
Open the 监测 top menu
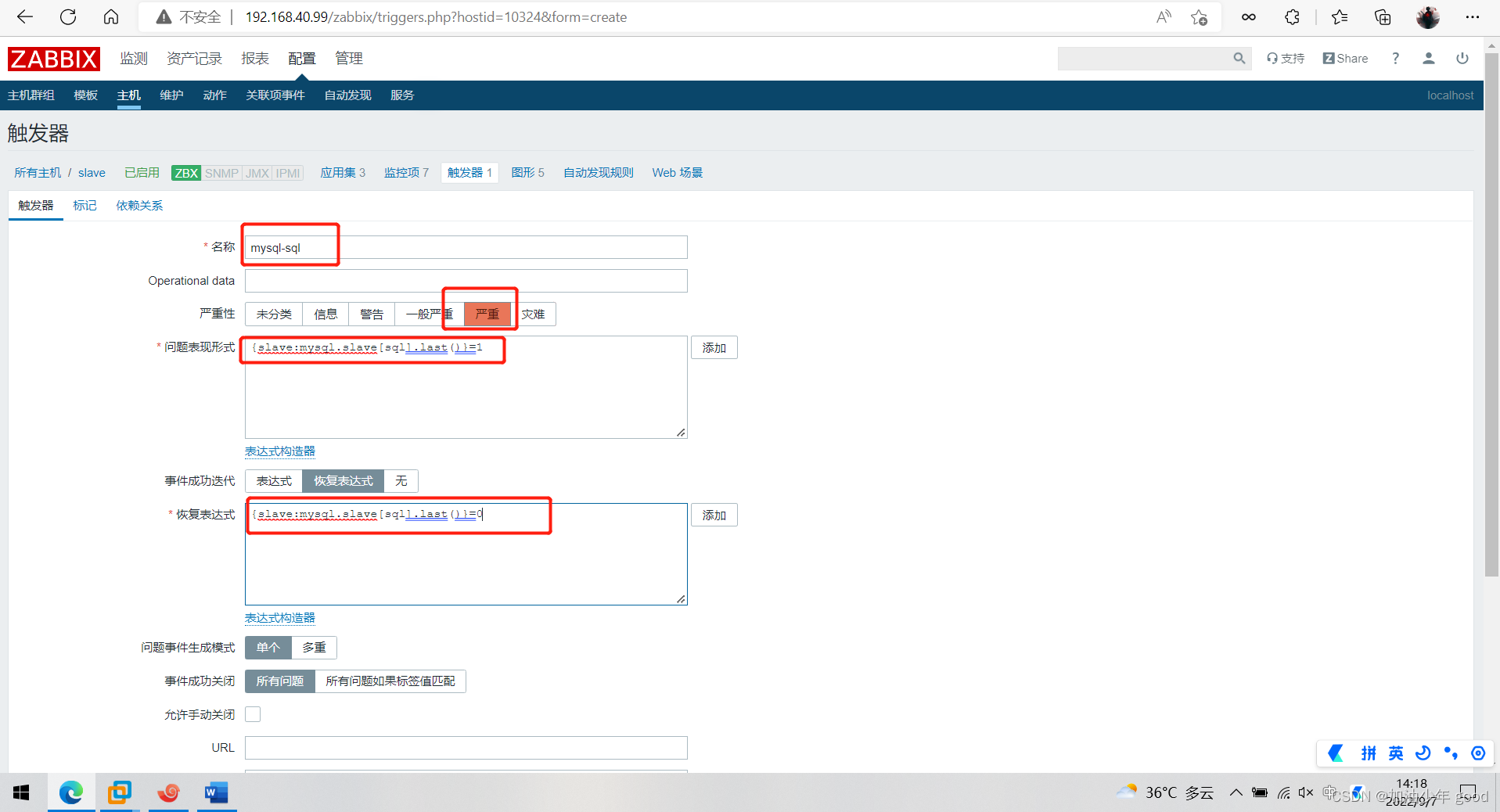[134, 59]
